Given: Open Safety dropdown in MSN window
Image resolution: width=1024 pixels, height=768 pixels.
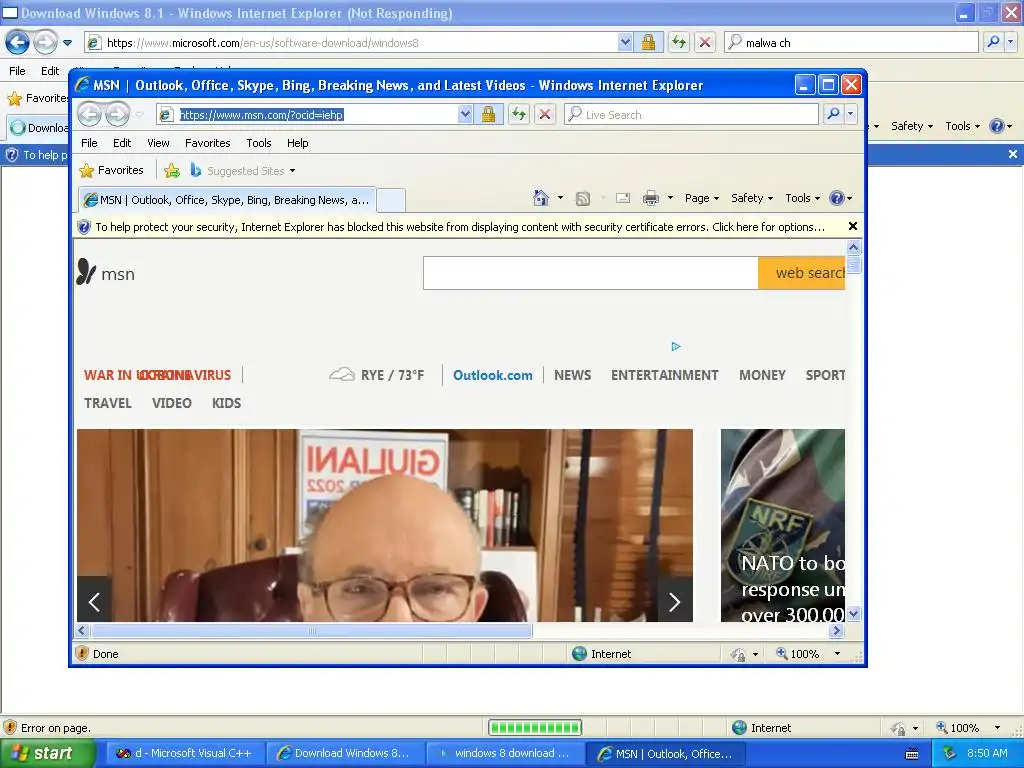Looking at the screenshot, I should point(752,198).
